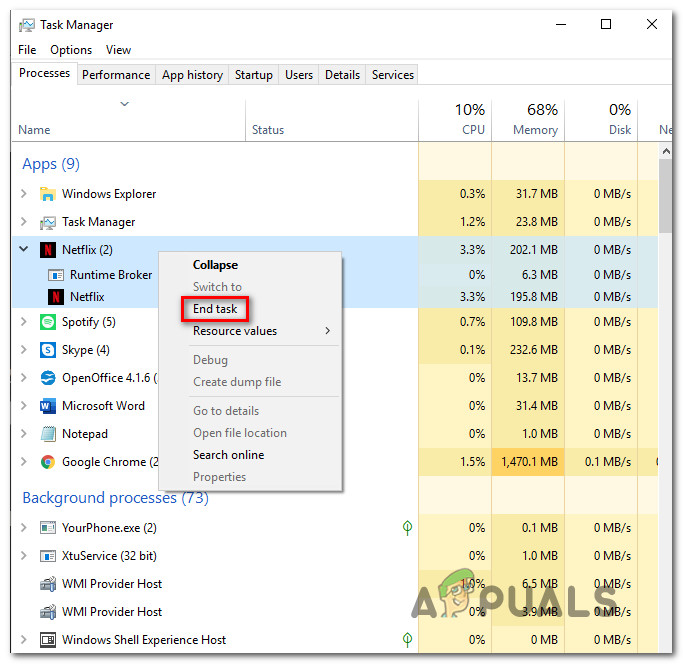Expand the Skype (4) process group

point(24,349)
